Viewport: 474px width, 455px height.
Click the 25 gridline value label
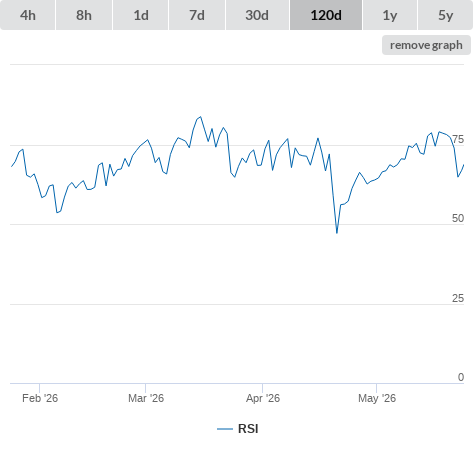[458, 298]
